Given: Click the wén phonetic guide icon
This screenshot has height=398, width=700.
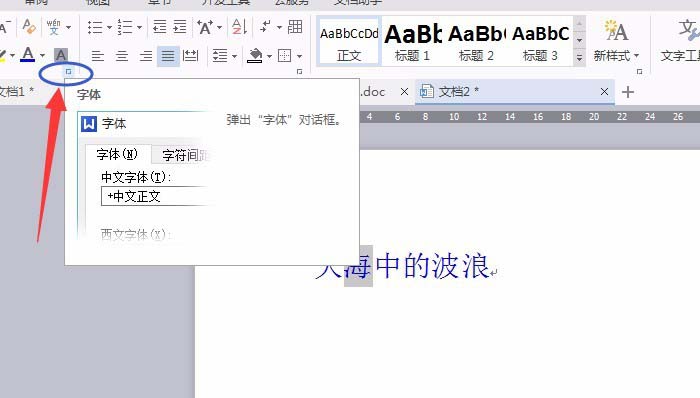Looking at the screenshot, I should (x=54, y=26).
